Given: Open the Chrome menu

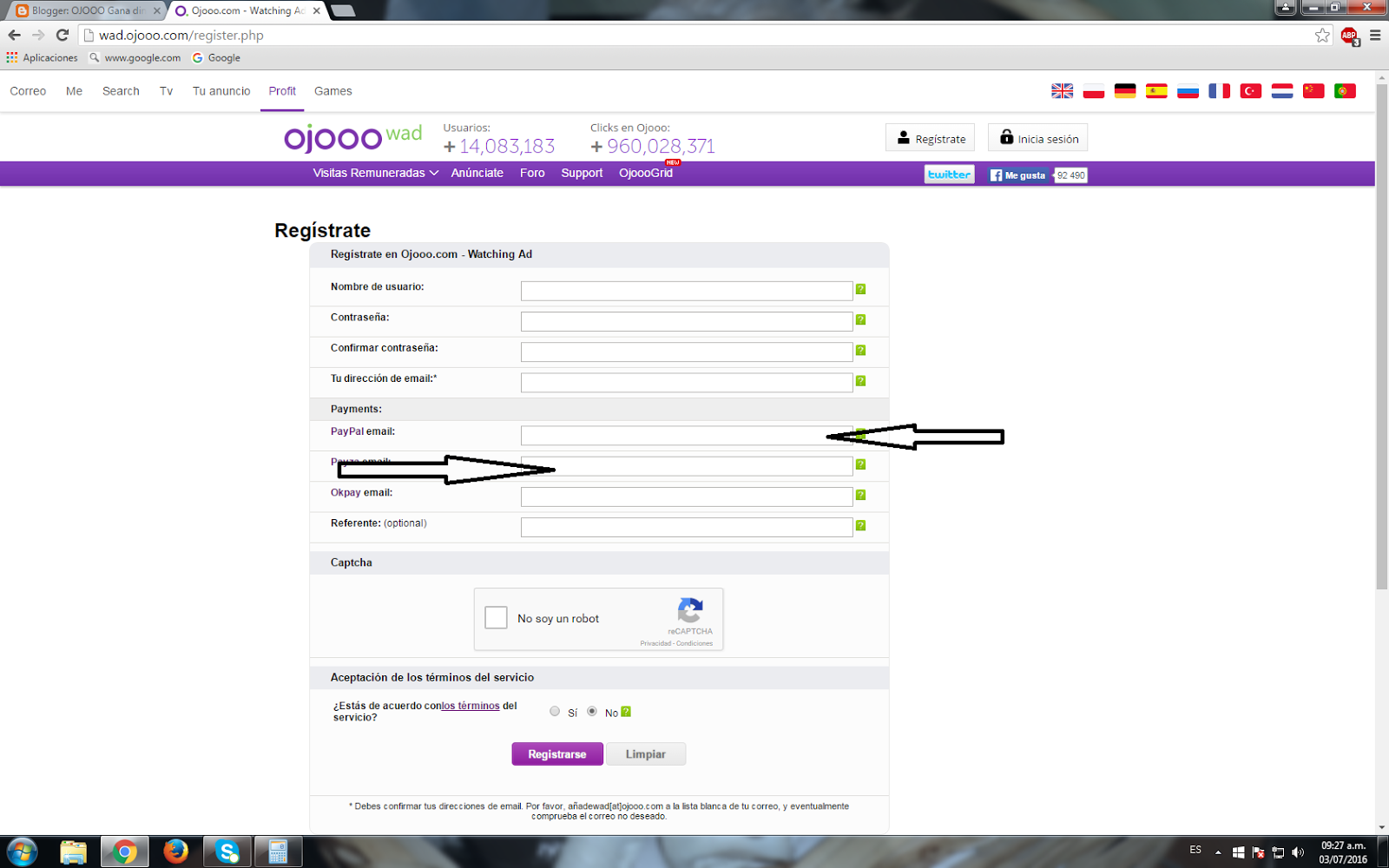Looking at the screenshot, I should point(1374,36).
